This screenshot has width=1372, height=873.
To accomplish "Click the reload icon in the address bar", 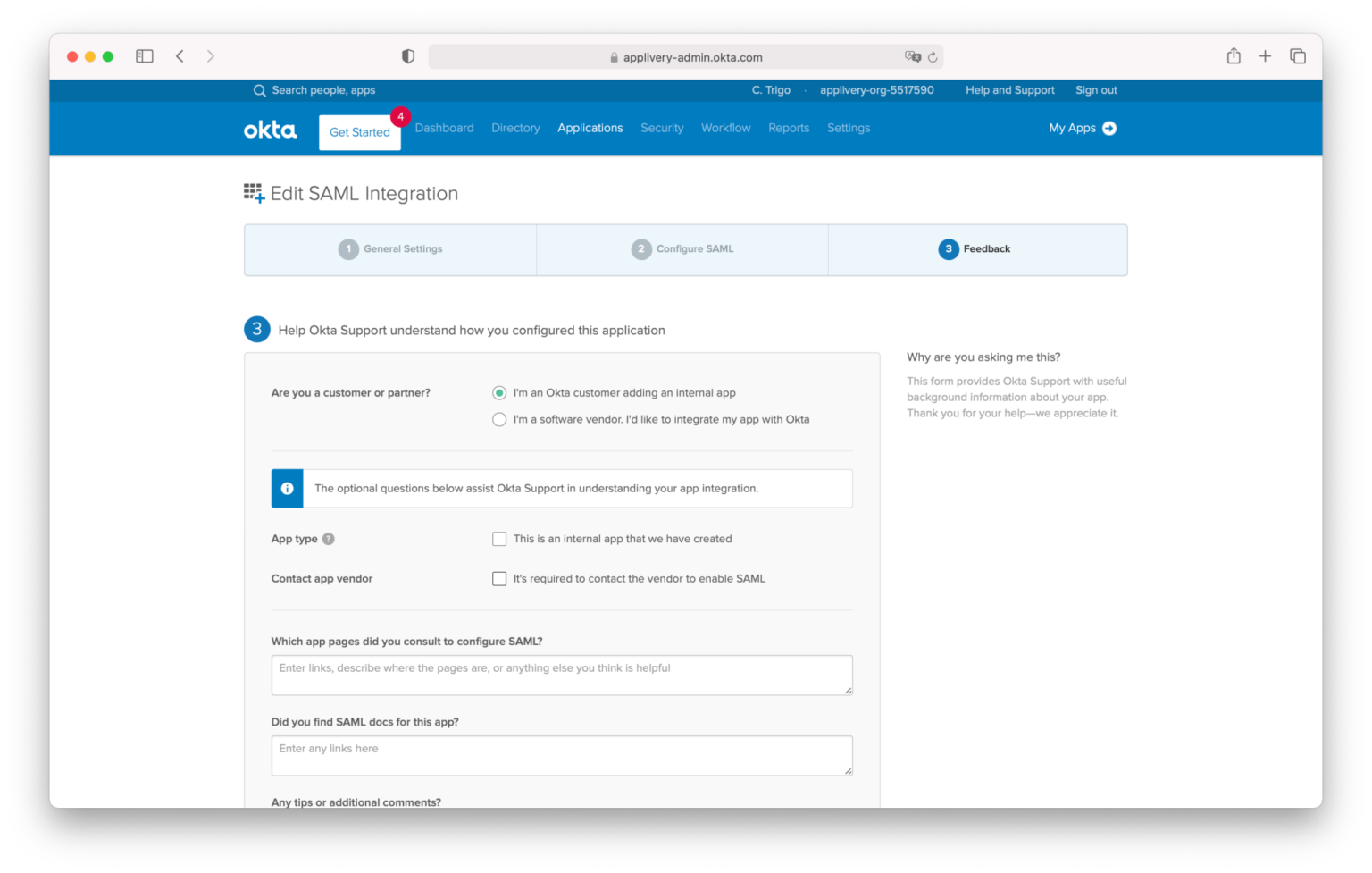I will tap(934, 56).
